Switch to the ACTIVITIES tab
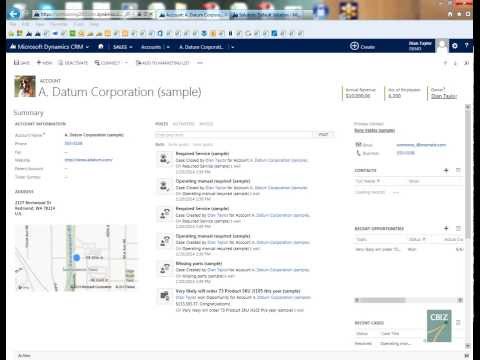Image resolution: width=480 pixels, height=360 pixels. pyautogui.click(x=184, y=124)
